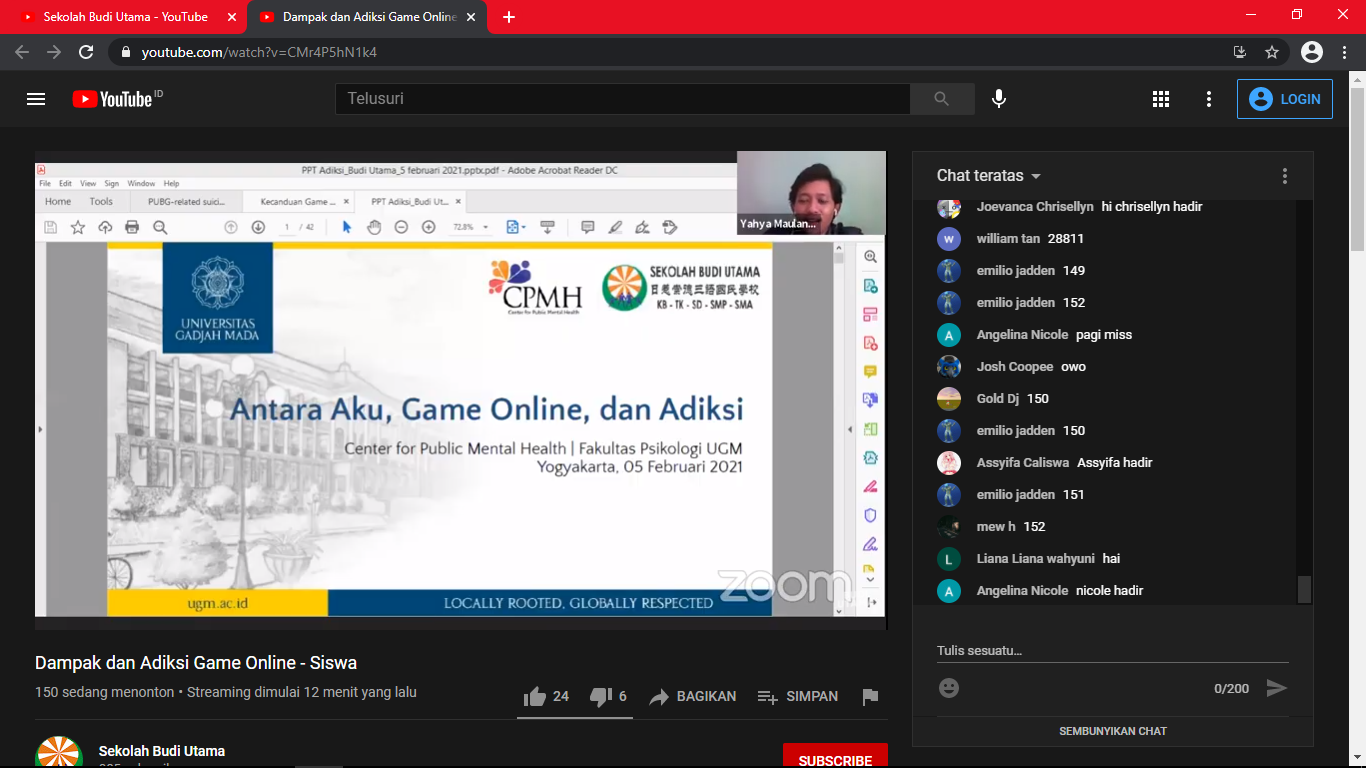Switch to Sekolah Budi Utama tab
The image size is (1366, 768).
(125, 17)
